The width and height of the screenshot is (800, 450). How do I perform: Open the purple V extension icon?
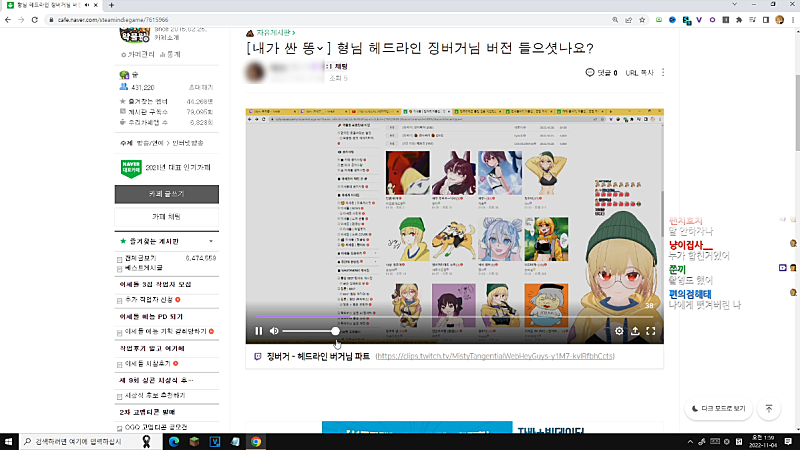pos(699,20)
